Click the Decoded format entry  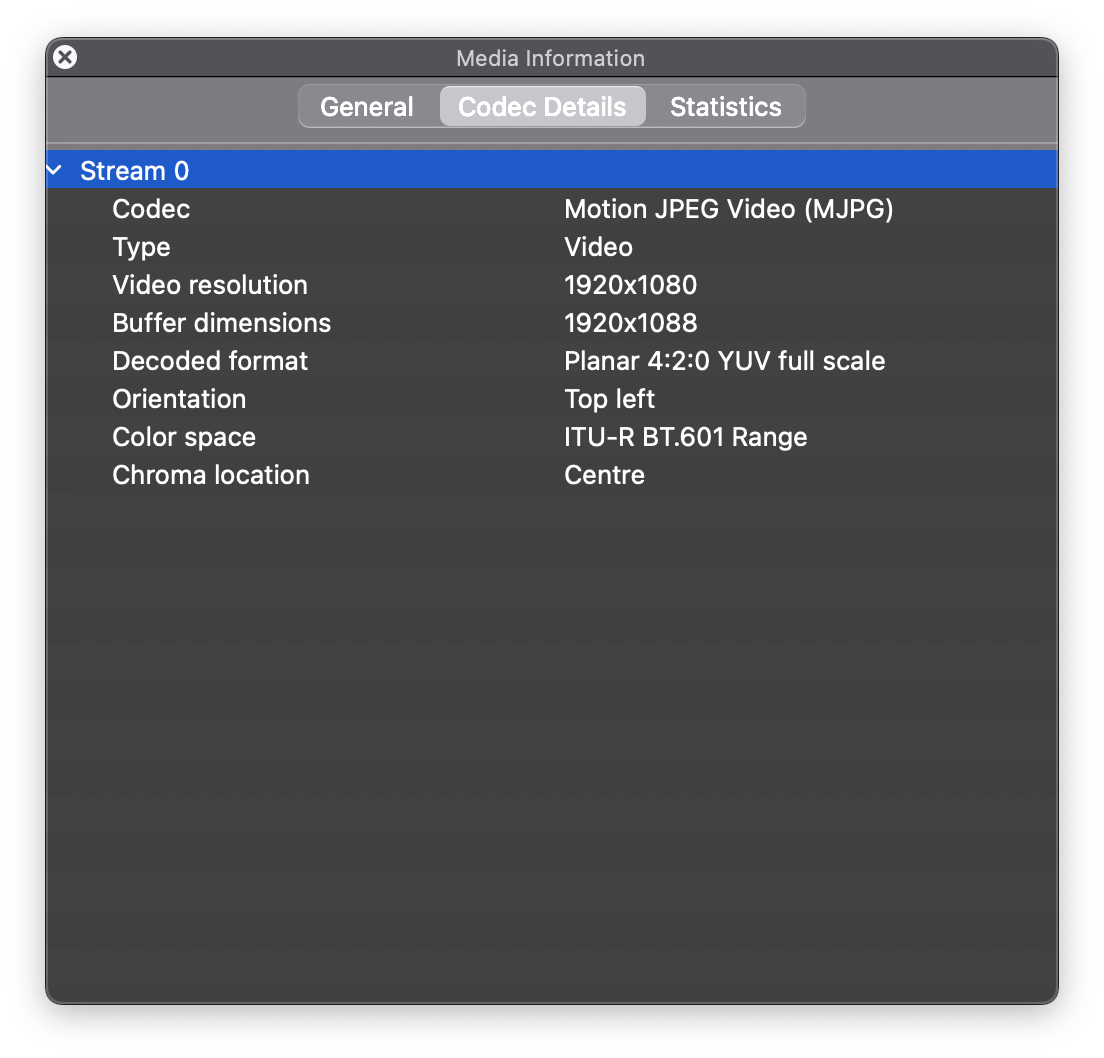pos(400,361)
